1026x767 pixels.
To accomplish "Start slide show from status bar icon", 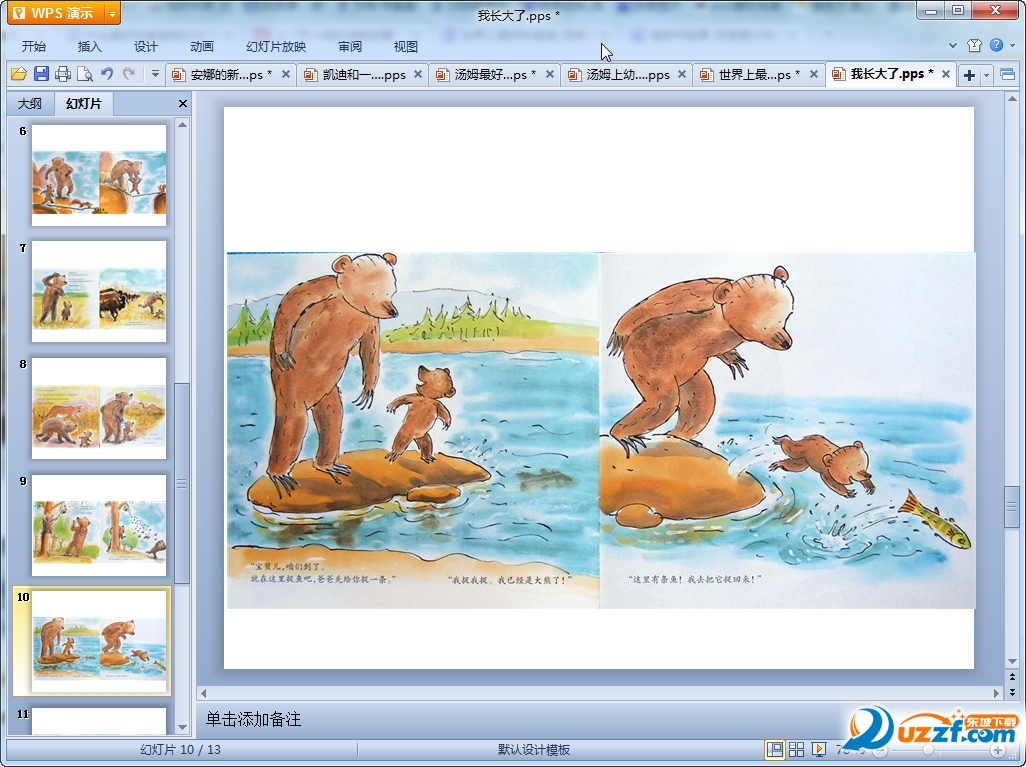I will point(819,749).
